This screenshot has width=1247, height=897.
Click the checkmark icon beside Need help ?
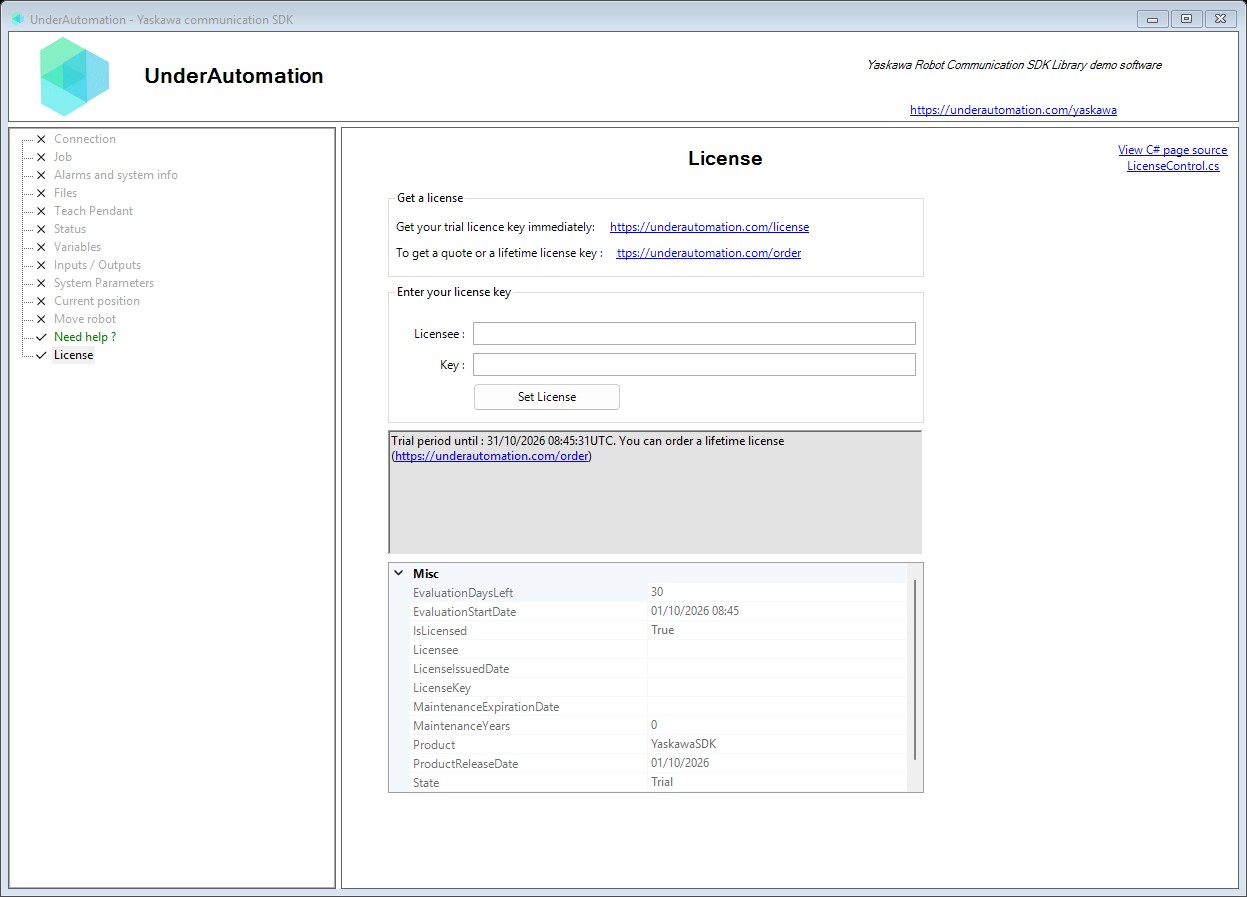[41, 337]
